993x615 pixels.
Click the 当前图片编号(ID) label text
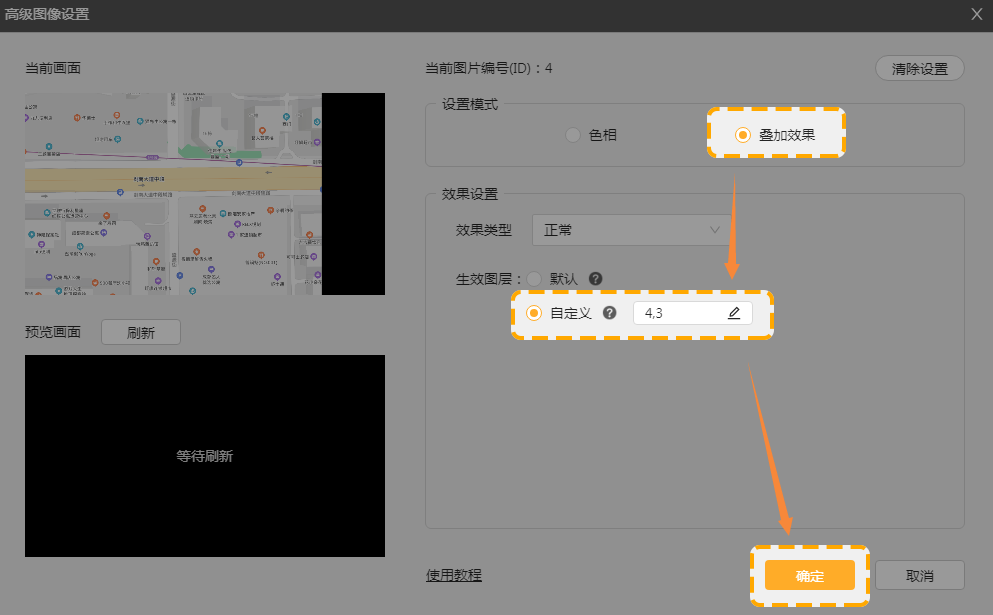pos(489,69)
